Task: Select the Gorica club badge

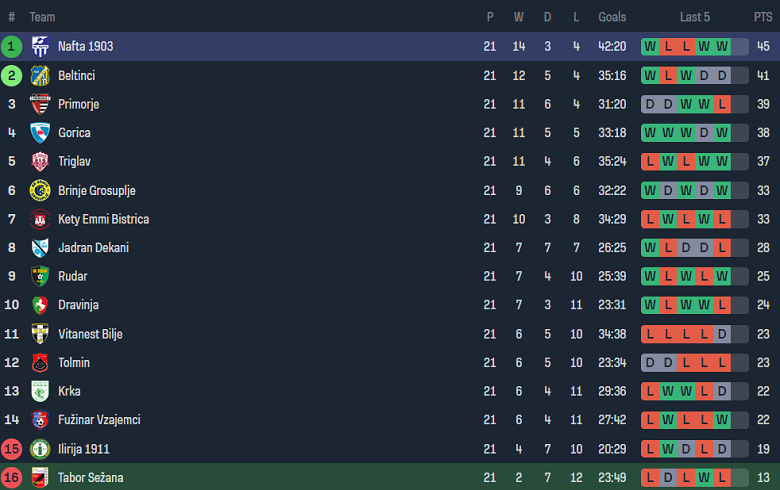Action: [40, 133]
